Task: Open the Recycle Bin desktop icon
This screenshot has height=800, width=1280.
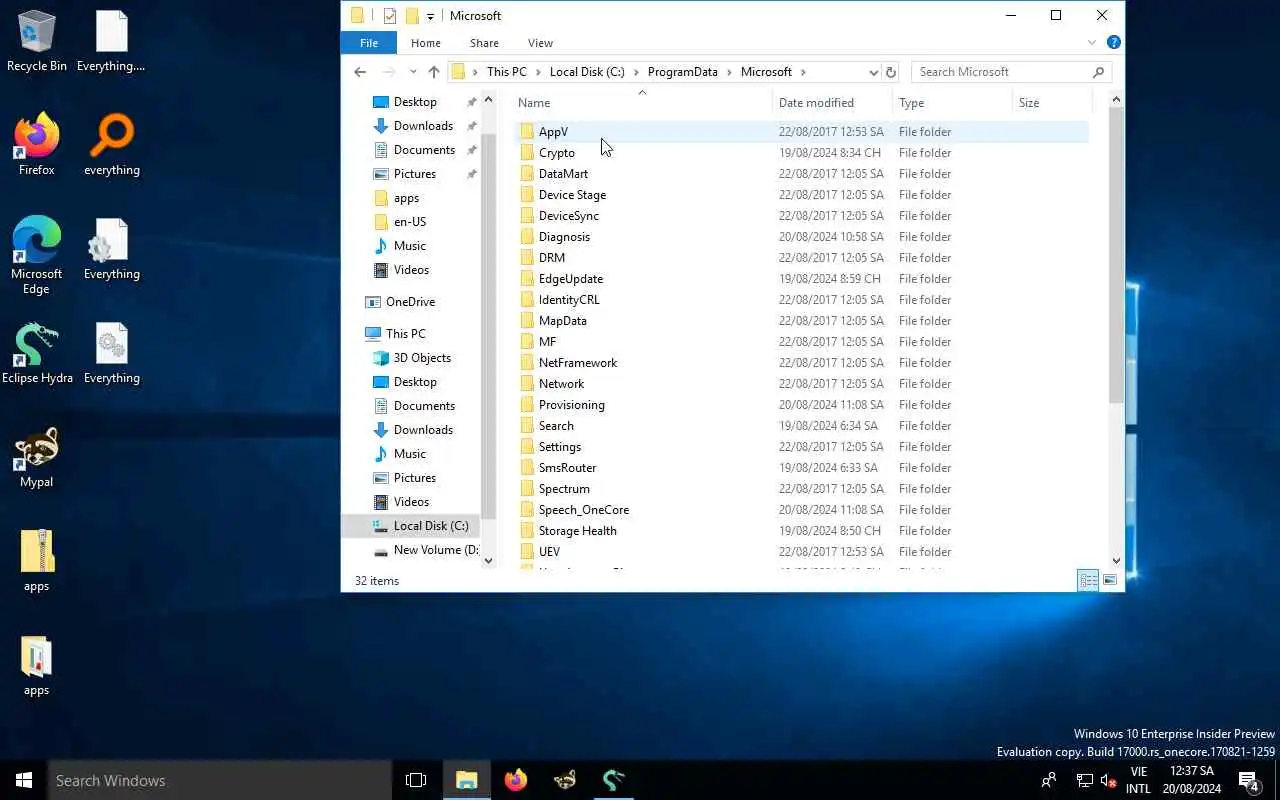Action: click(37, 42)
